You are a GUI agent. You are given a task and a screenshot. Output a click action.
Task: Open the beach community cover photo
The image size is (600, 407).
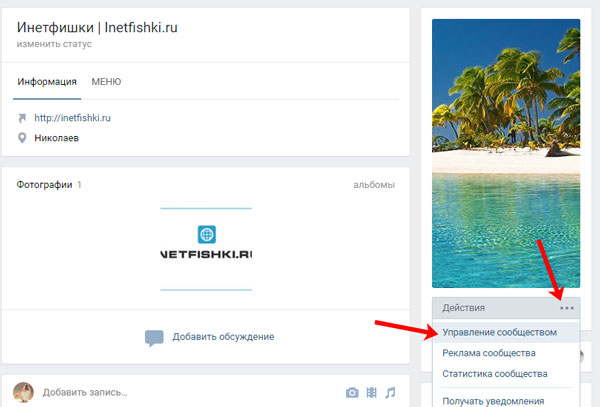(x=506, y=153)
